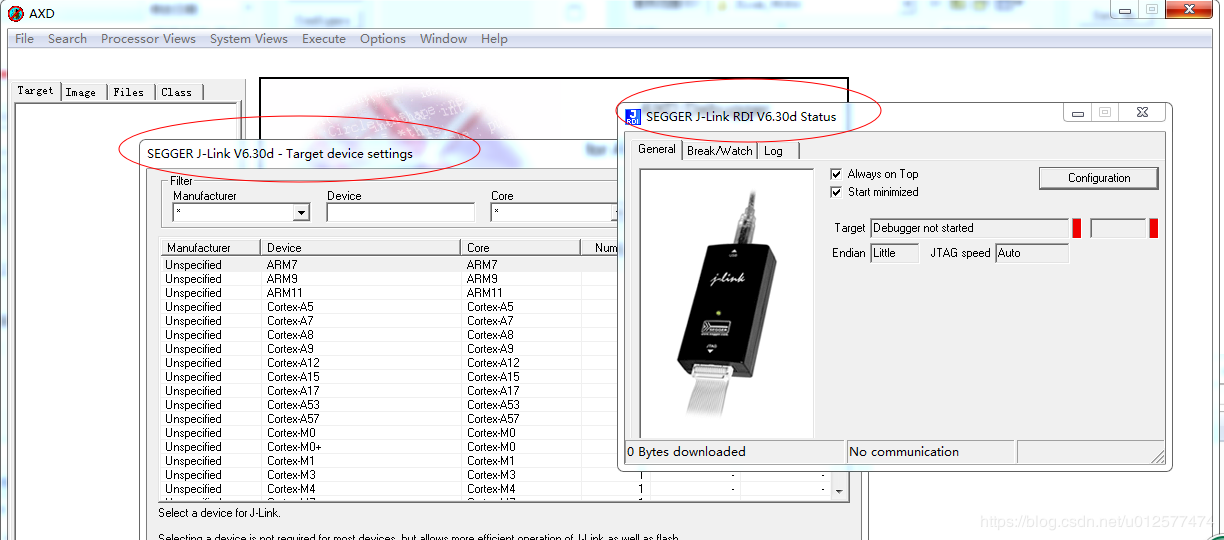
Task: Select the Cortex-M4 device row
Action: pyautogui.click(x=495, y=489)
